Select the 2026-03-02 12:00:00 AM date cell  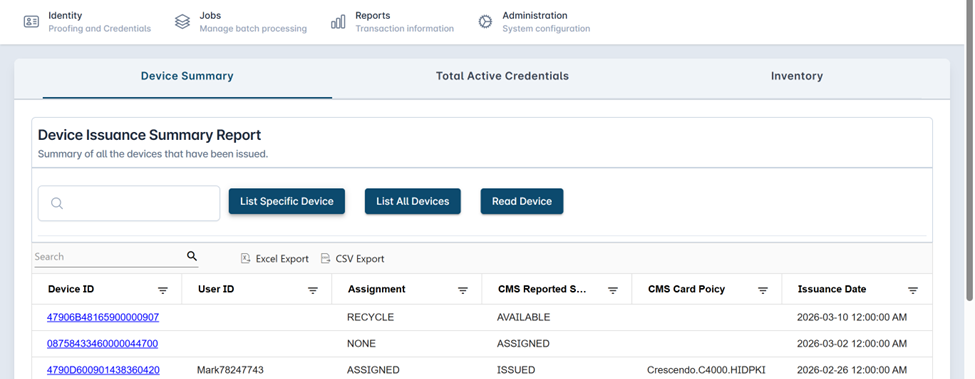coord(852,344)
